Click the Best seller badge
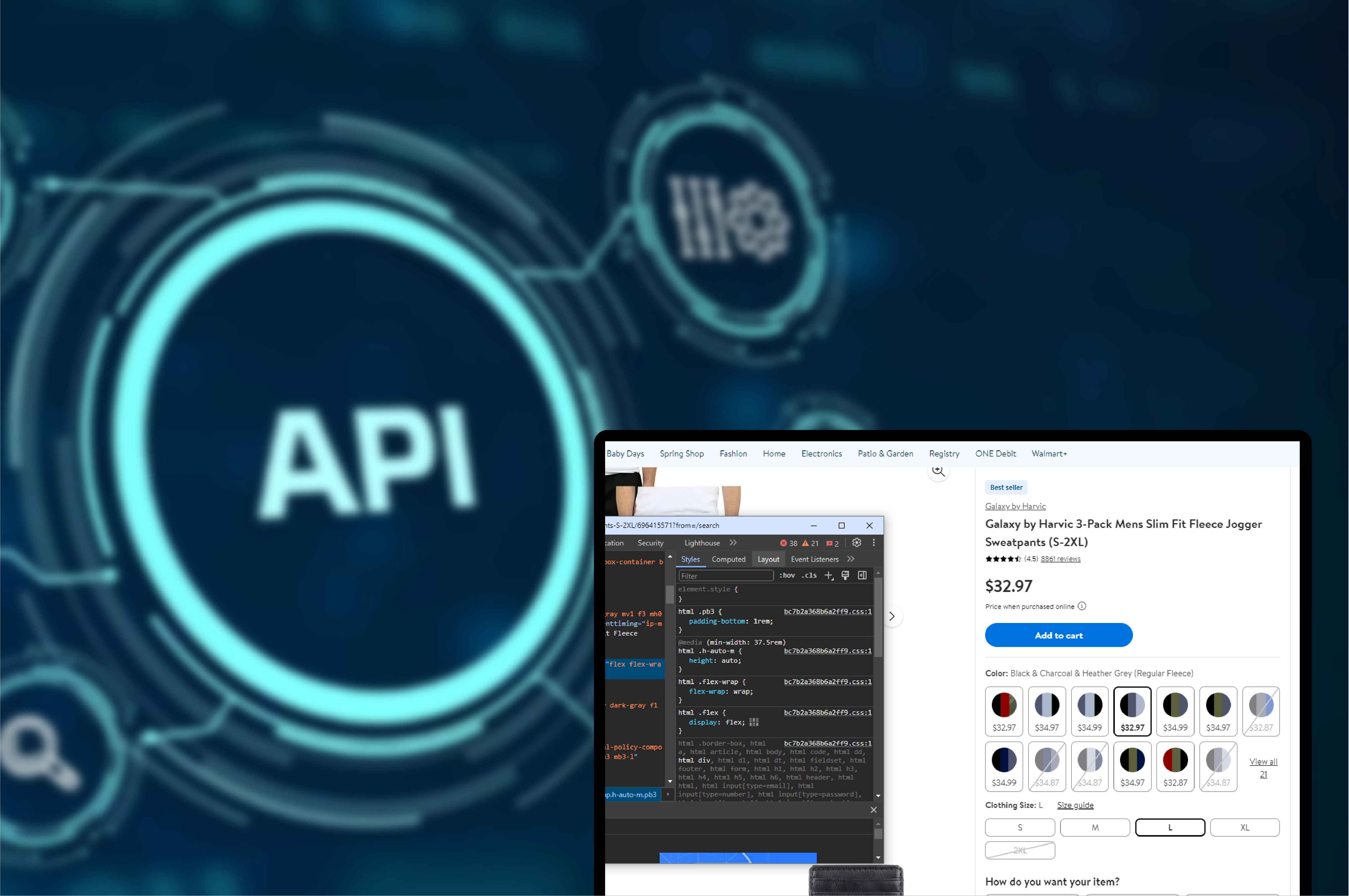The height and width of the screenshot is (896, 1349). [x=1006, y=488]
